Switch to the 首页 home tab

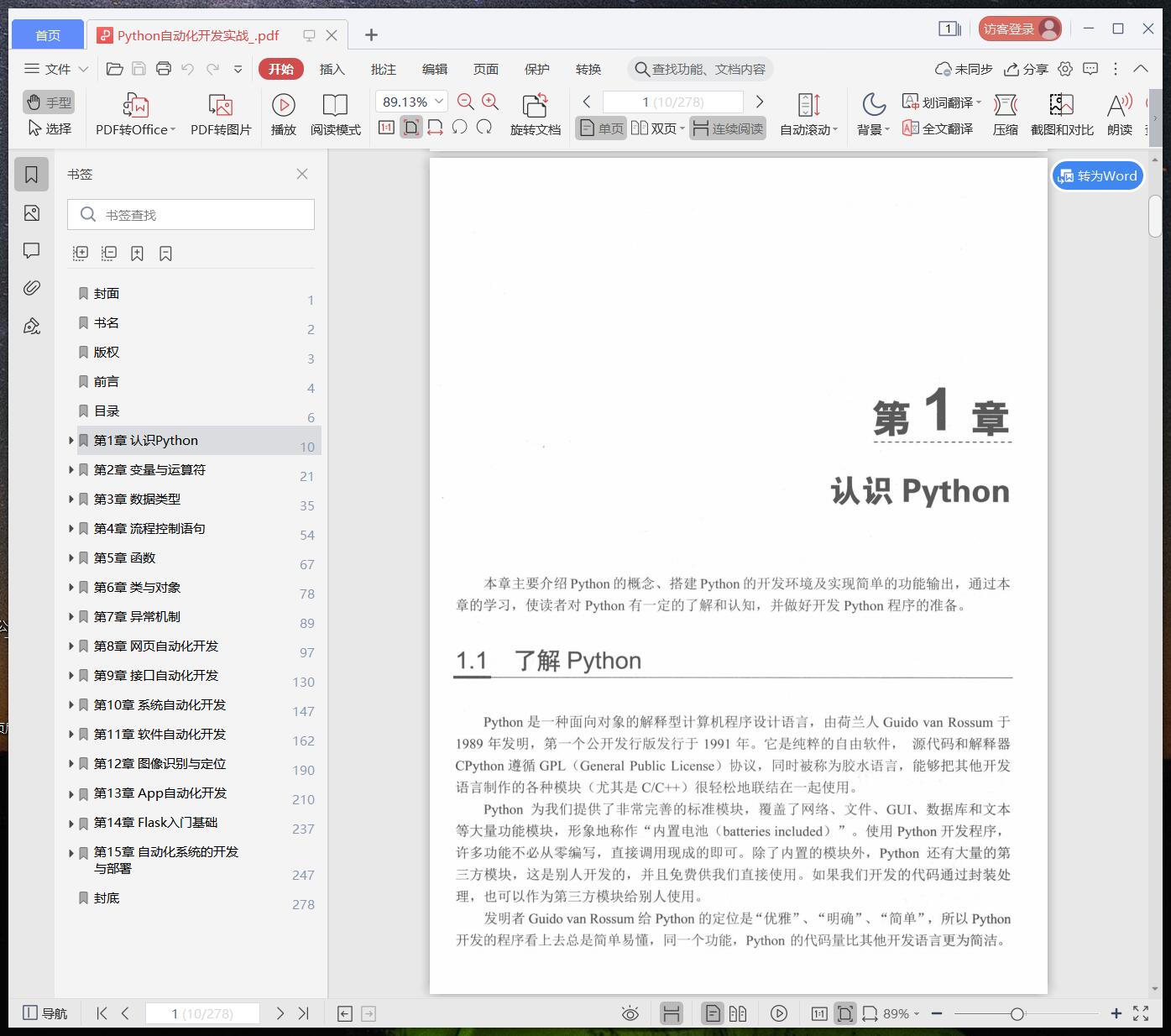(48, 34)
